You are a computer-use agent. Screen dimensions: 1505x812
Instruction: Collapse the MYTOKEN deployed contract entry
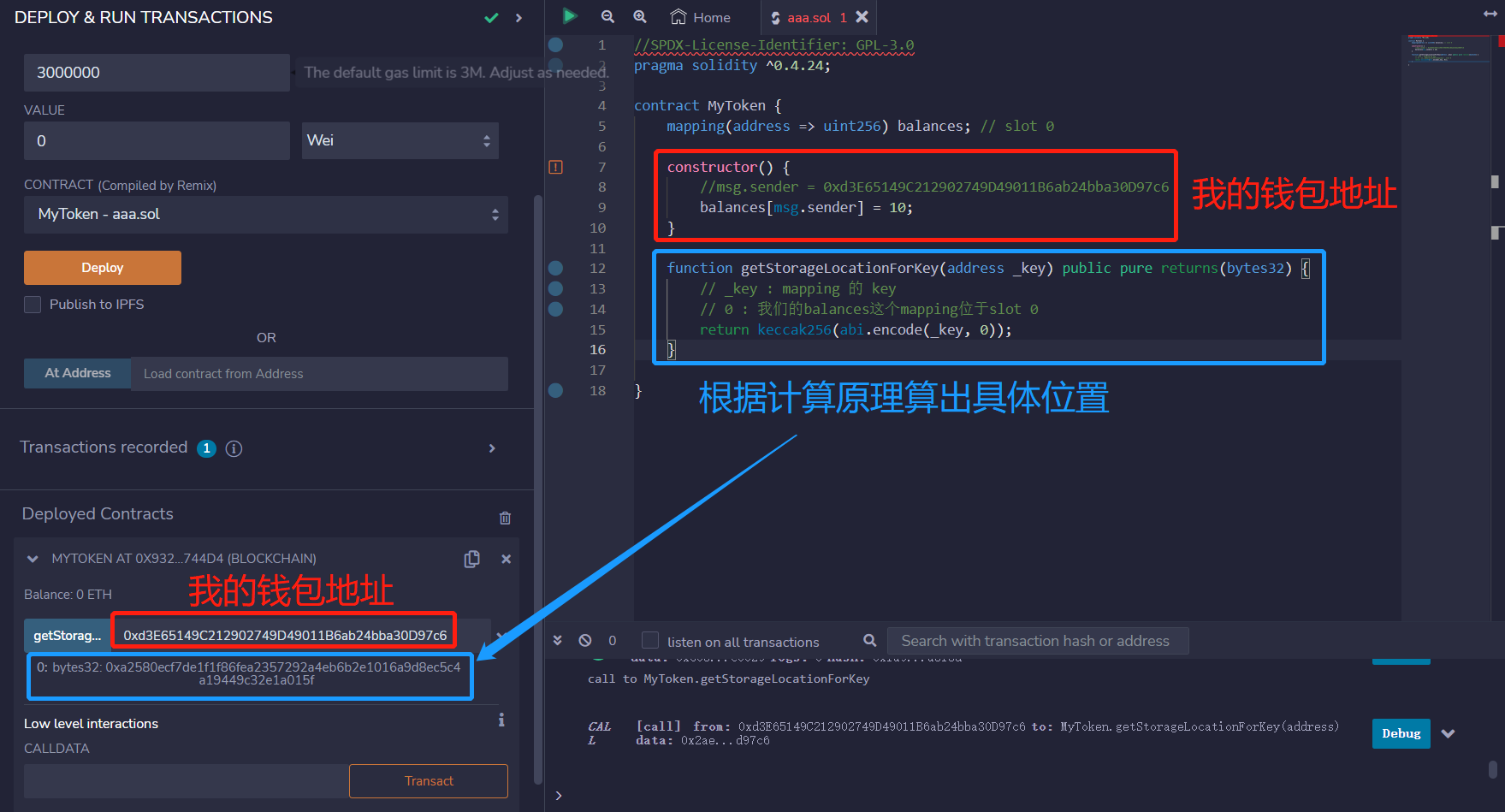[33, 559]
